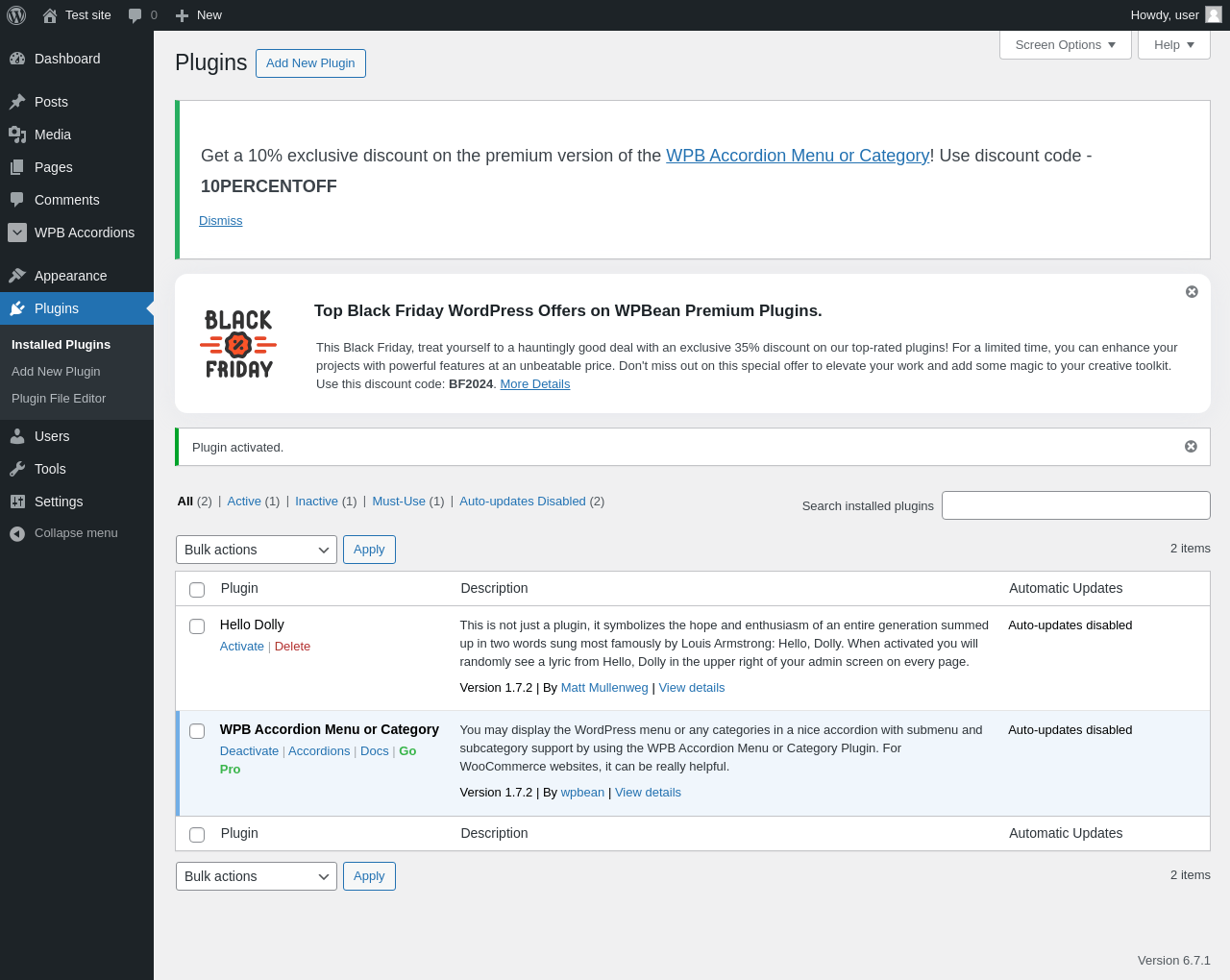Click the WPB Accordions icon

click(17, 233)
